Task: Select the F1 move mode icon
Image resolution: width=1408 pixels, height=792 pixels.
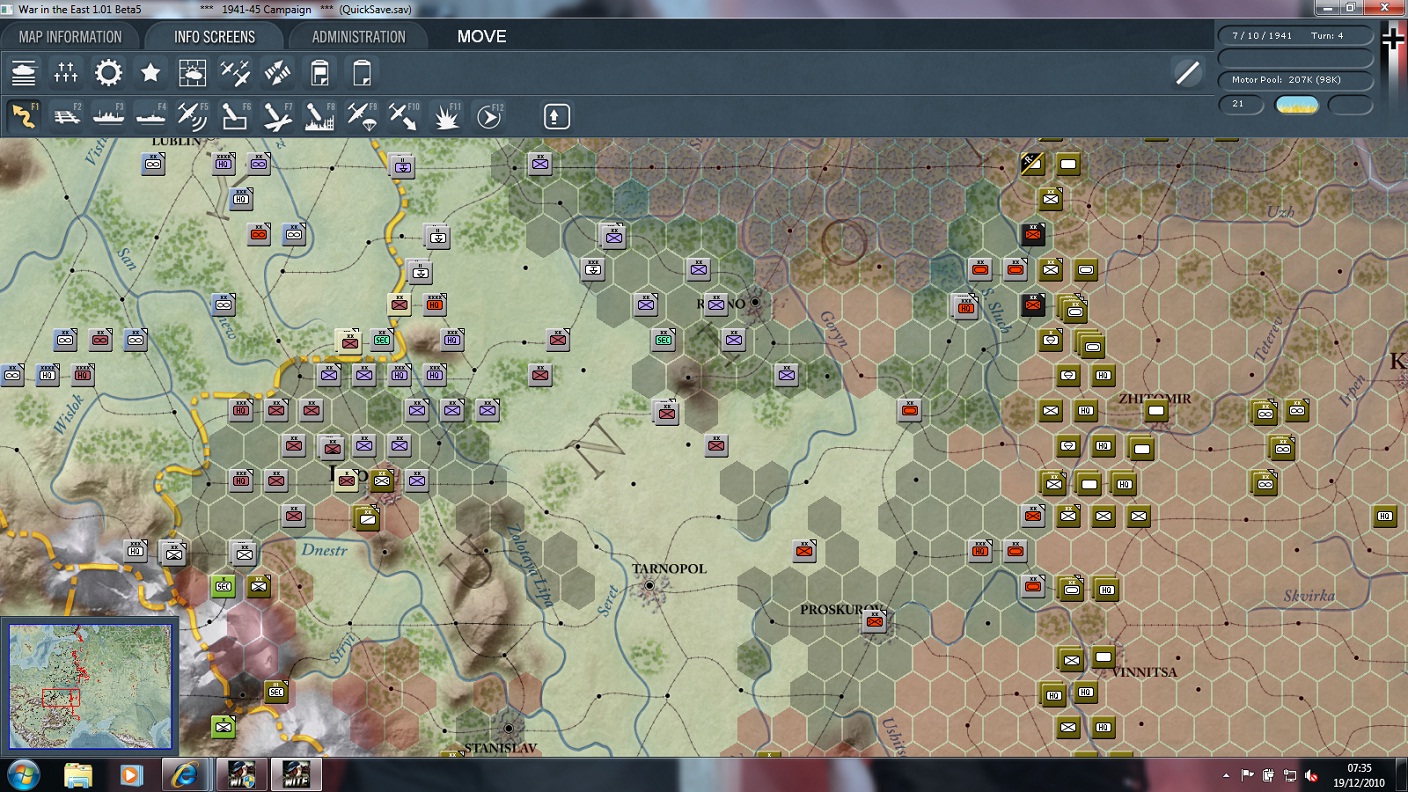Action: 24,116
